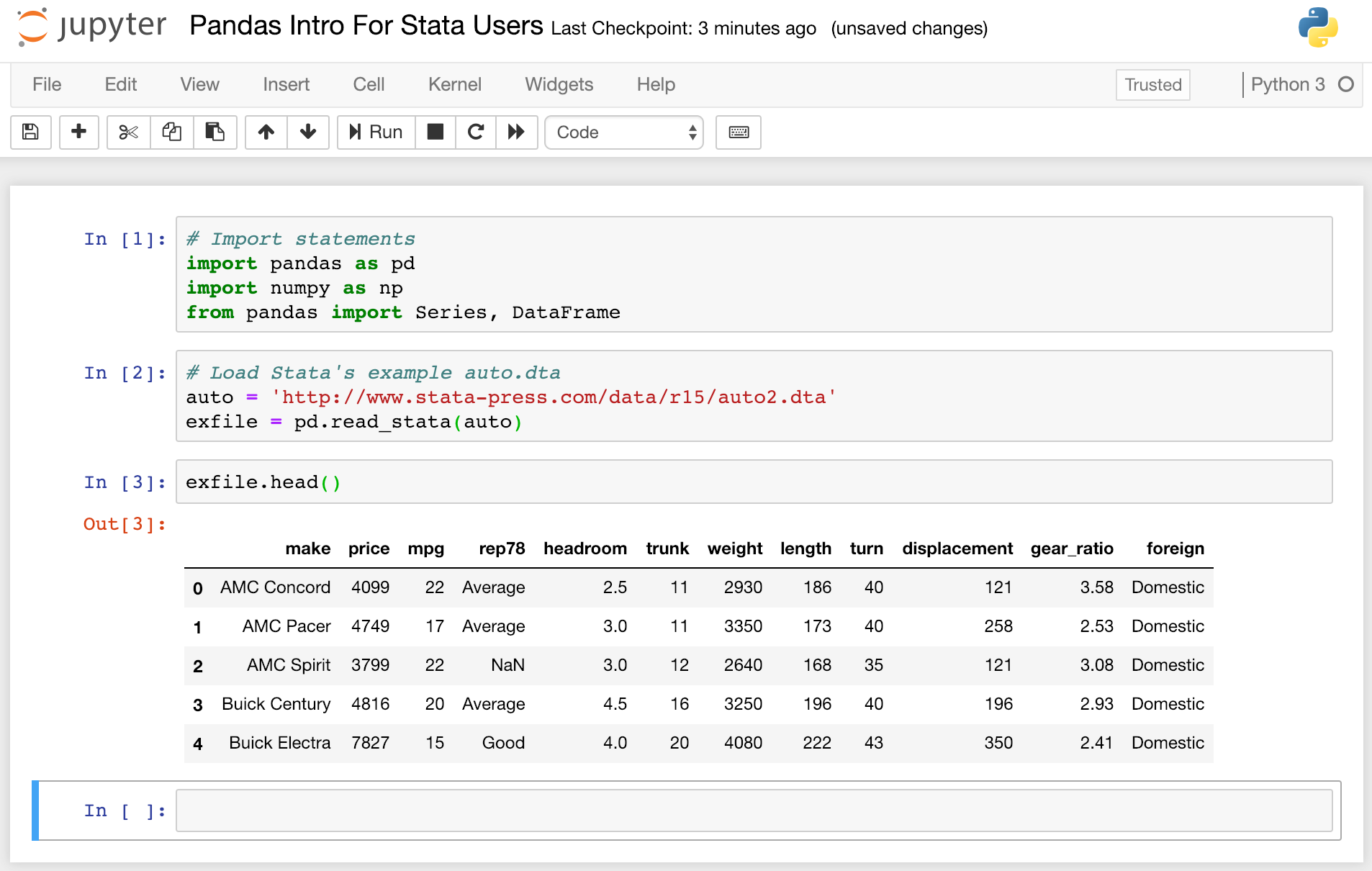The width and height of the screenshot is (1372, 871).
Task: Click the 'turn' column header
Action: [867, 549]
